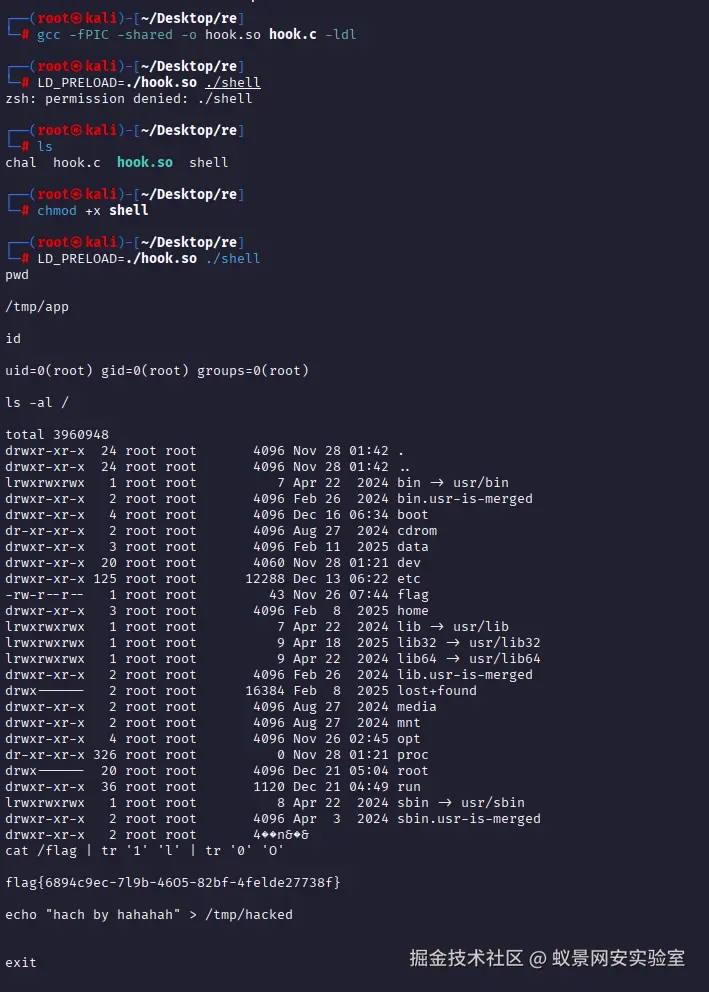Viewport: 709px width, 992px height.
Task: Click the 'total 3960948' line
Action: click(x=57, y=434)
